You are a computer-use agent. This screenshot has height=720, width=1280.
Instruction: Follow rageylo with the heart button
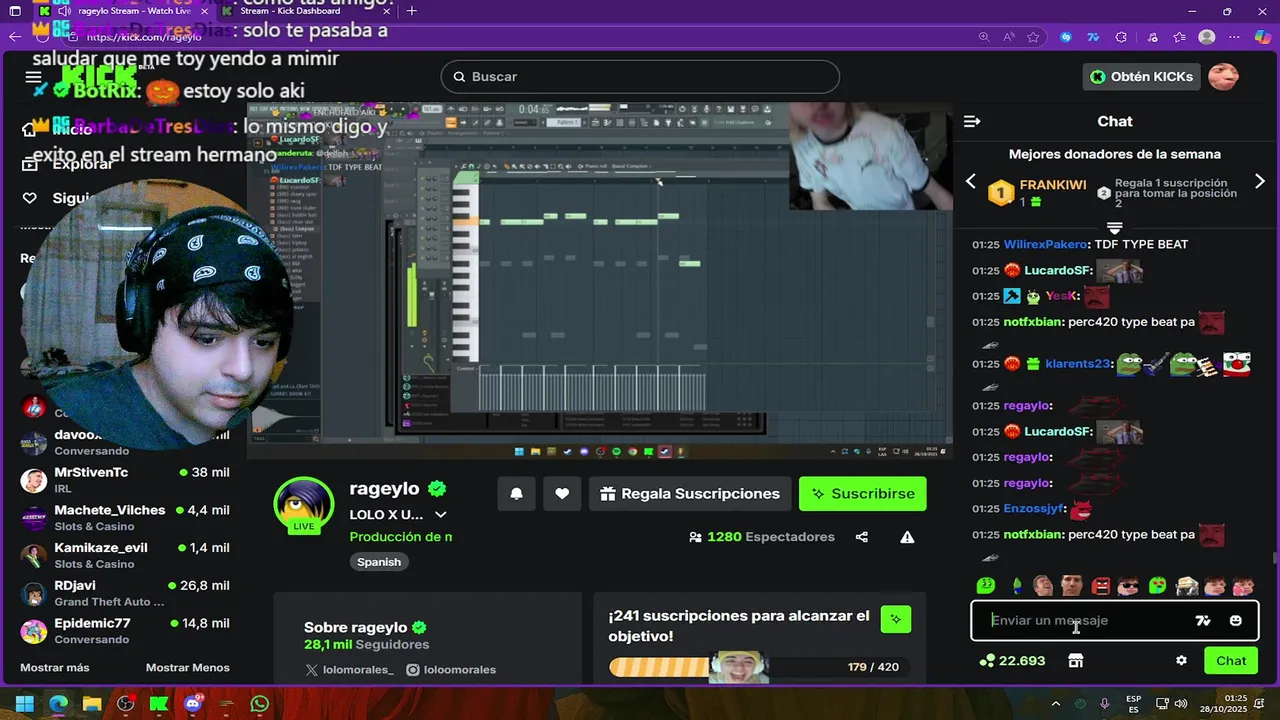(562, 494)
